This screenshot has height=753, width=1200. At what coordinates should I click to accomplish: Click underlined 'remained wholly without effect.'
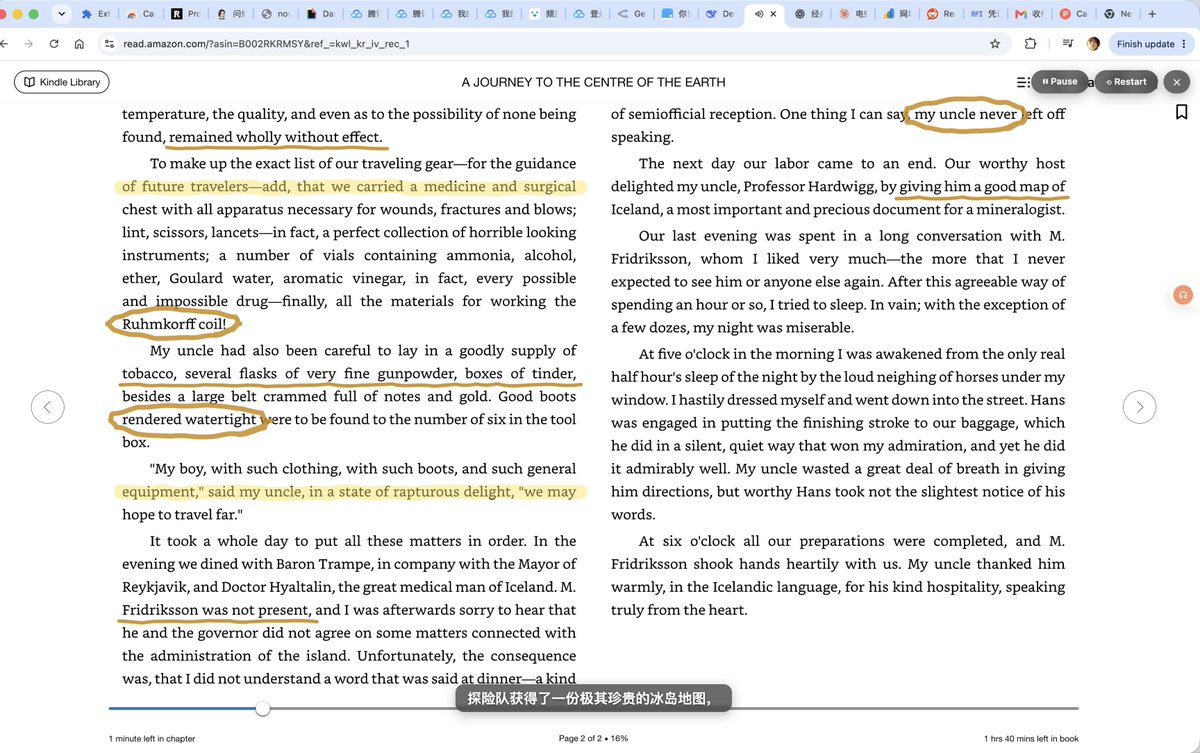pos(276,137)
